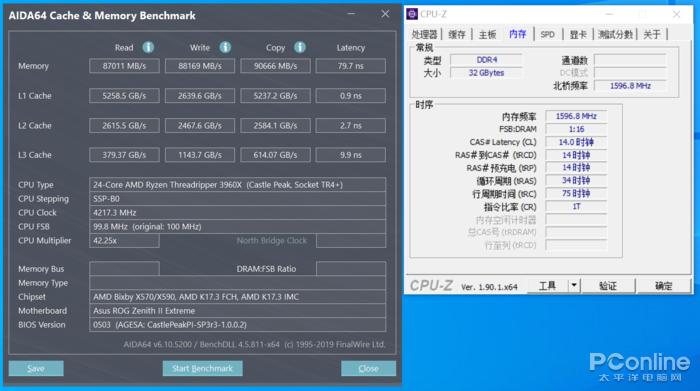700x391 pixels.
Task: Click Start Benchmark in AIDA64
Action: tap(203, 368)
